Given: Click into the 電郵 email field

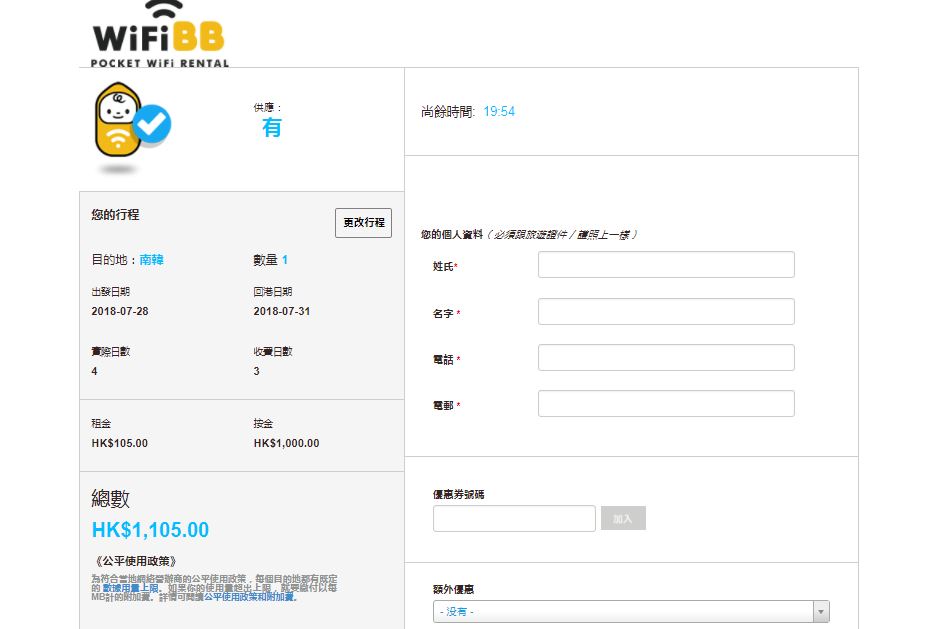Looking at the screenshot, I should click(x=666, y=404).
